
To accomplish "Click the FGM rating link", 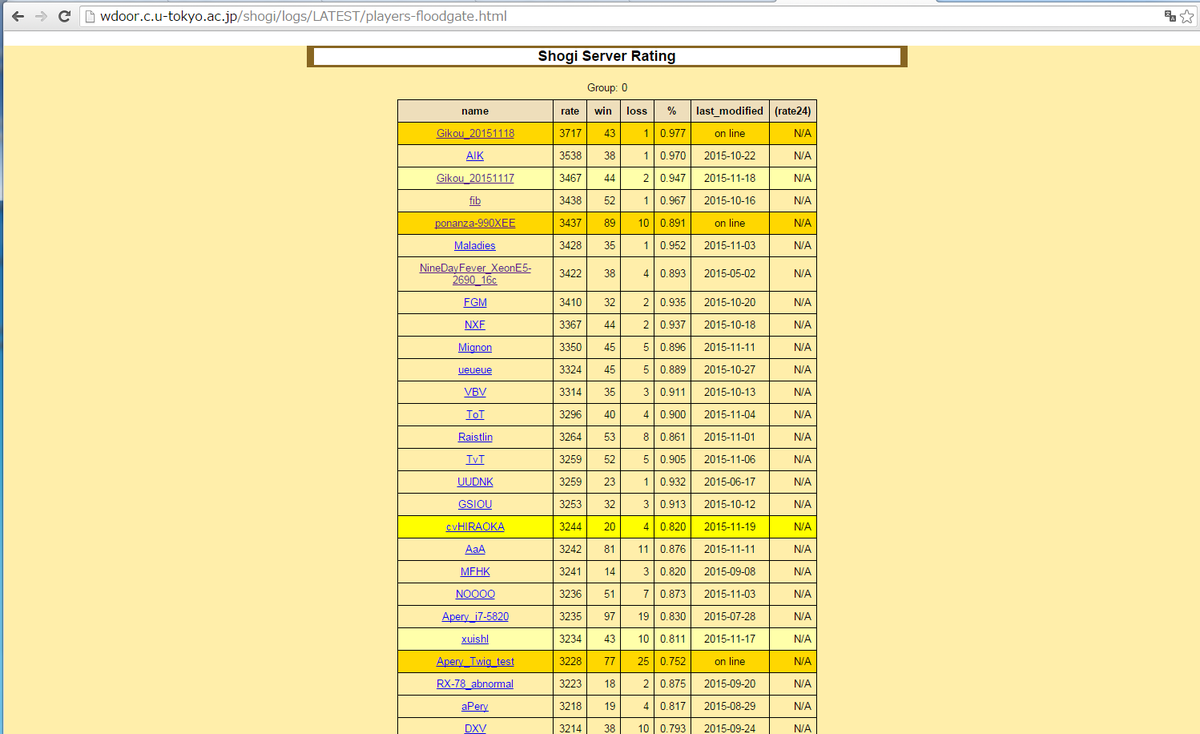I will point(474,302).
